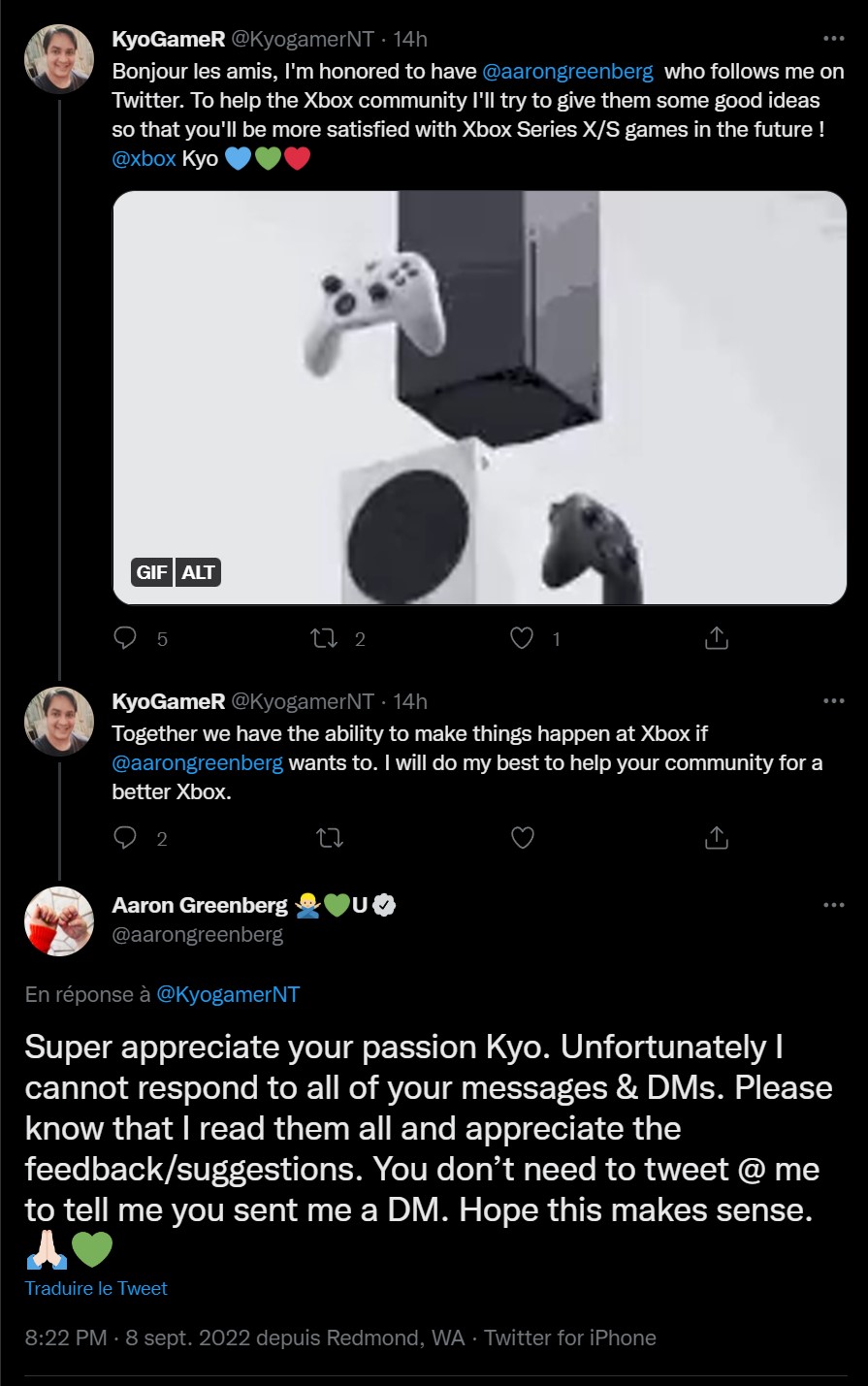The width and height of the screenshot is (868, 1386).
Task: Share the first KyoGameR tweet
Action: (716, 638)
